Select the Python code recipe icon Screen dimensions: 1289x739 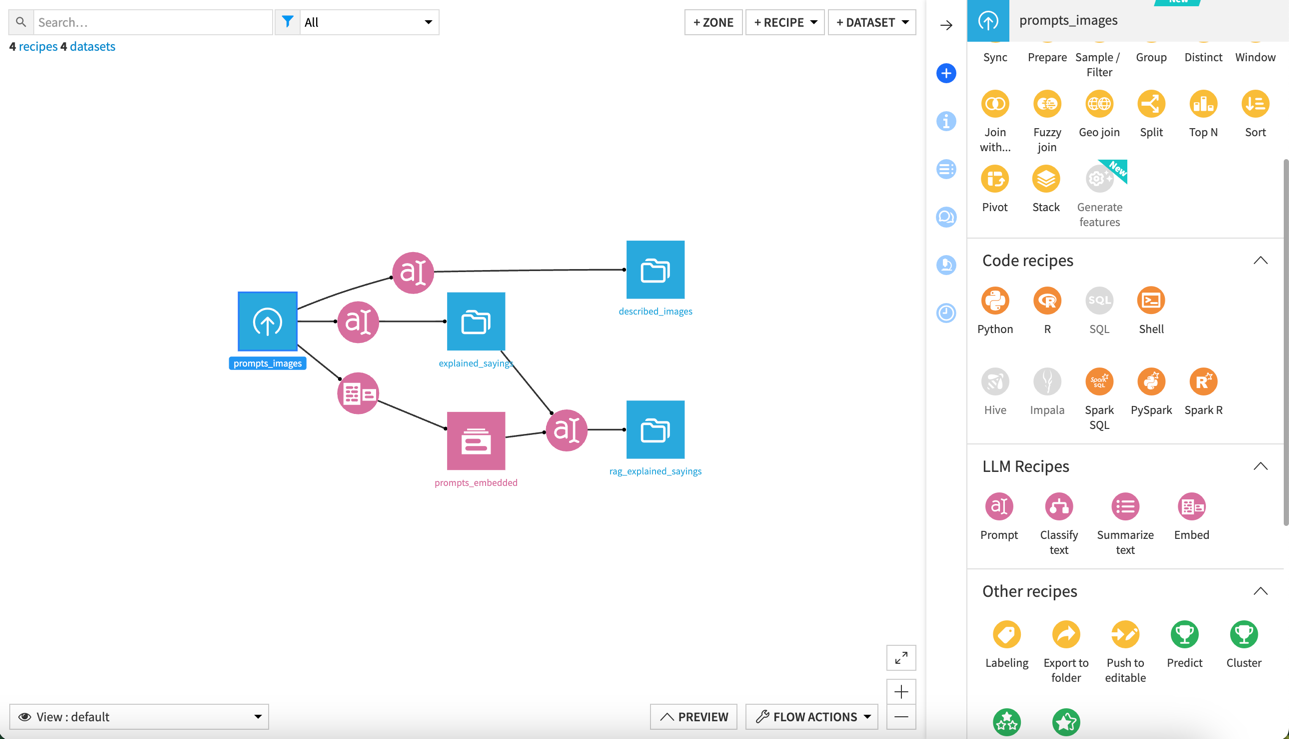coord(995,301)
